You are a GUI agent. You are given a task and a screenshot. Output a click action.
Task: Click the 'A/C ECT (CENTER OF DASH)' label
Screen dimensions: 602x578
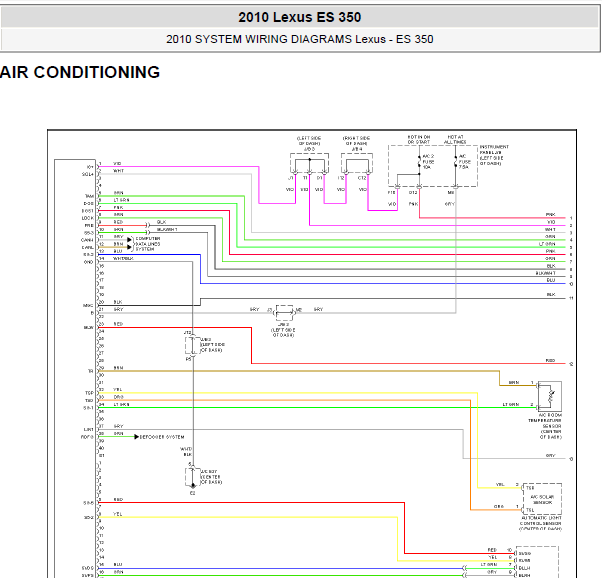coord(211,477)
